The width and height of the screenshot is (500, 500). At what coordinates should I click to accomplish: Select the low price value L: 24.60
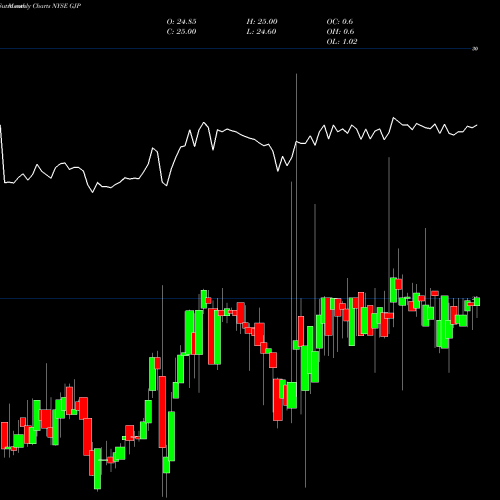[261, 32]
